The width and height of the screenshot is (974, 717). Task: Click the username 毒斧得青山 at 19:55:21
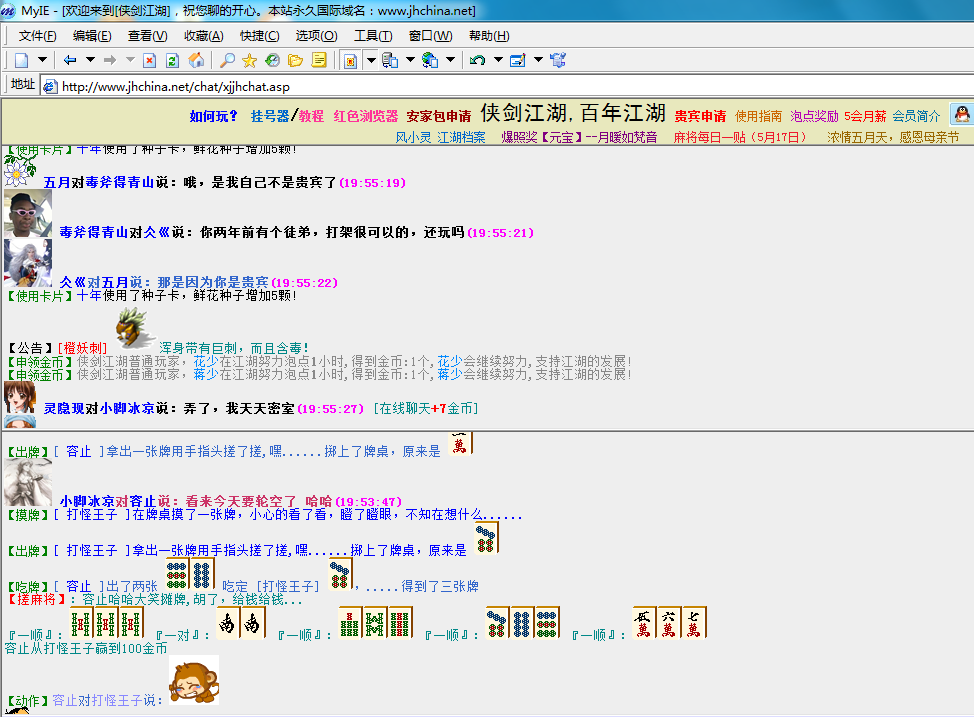point(94,232)
